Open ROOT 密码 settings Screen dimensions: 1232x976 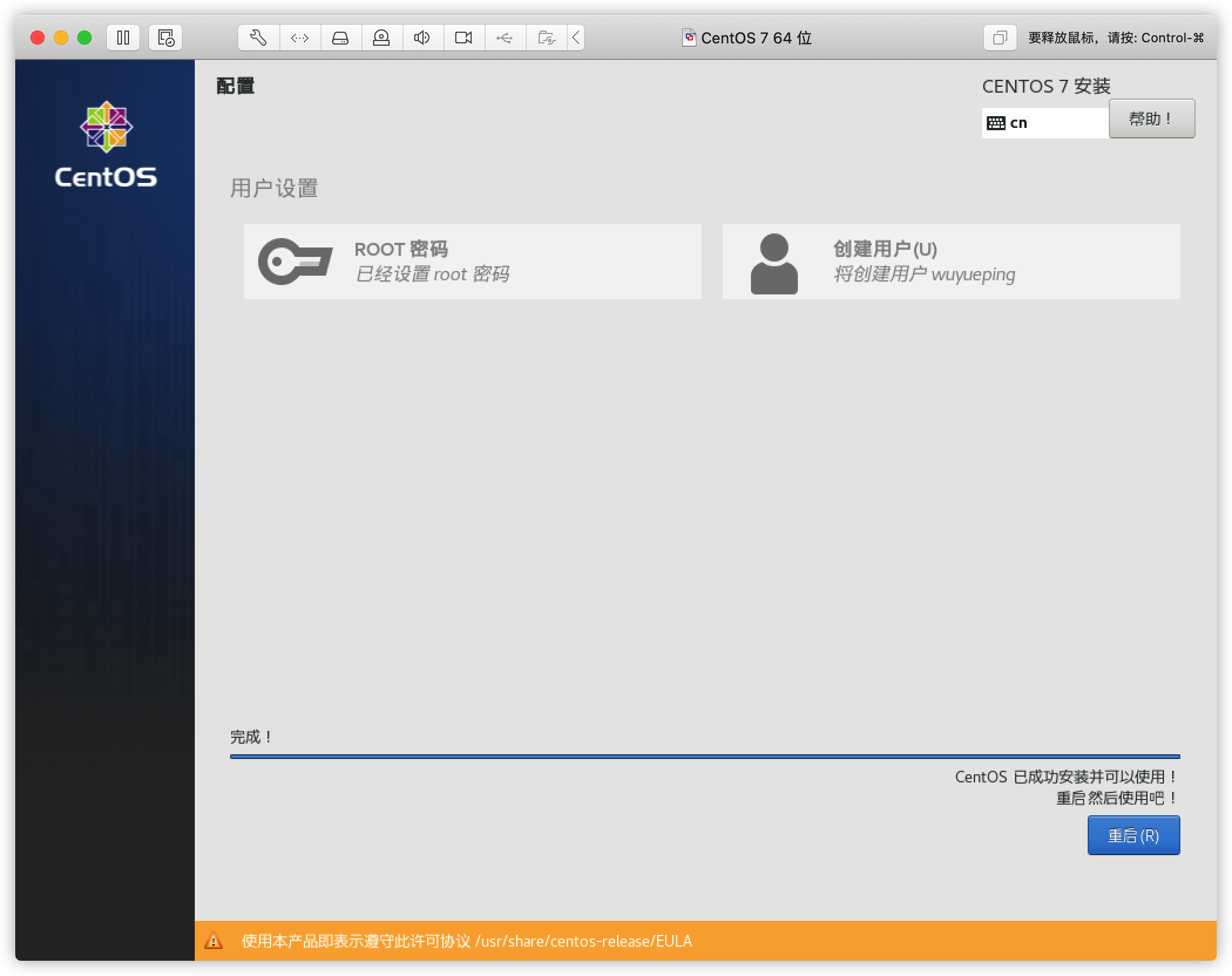pos(472,262)
